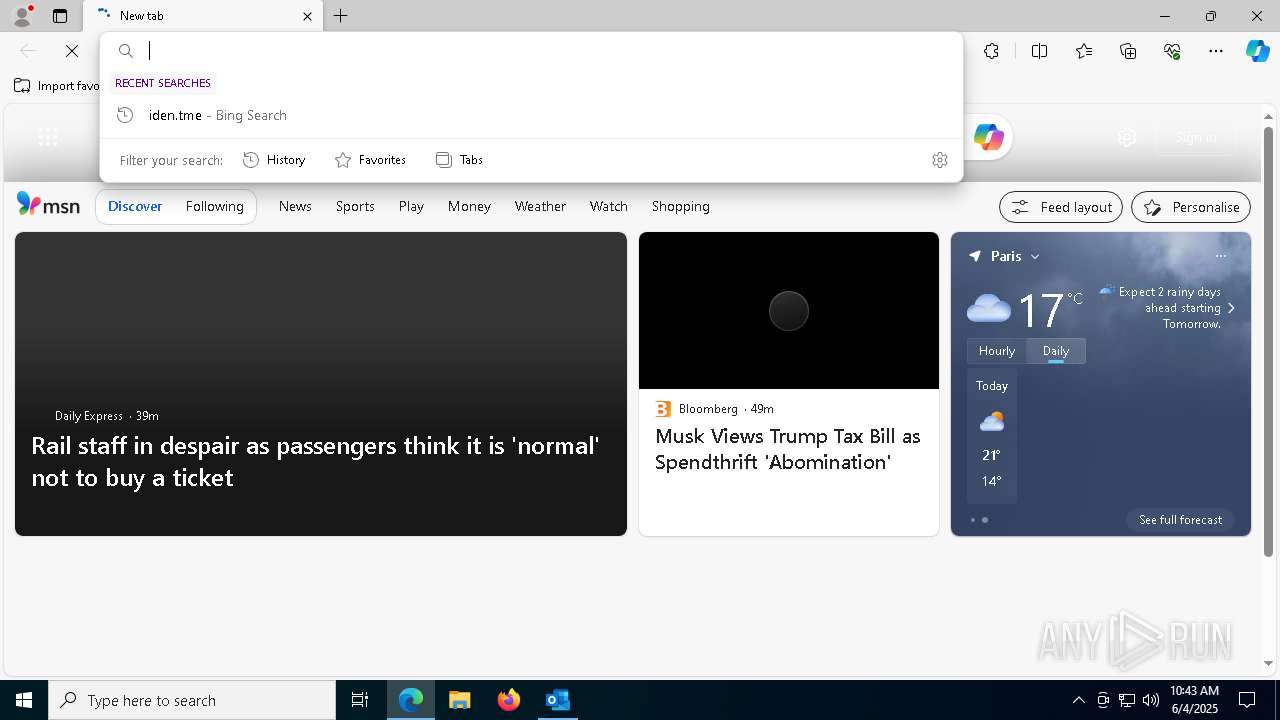Viewport: 1280px width, 720px height.
Task: Open File Explorer from the taskbar
Action: tap(459, 700)
